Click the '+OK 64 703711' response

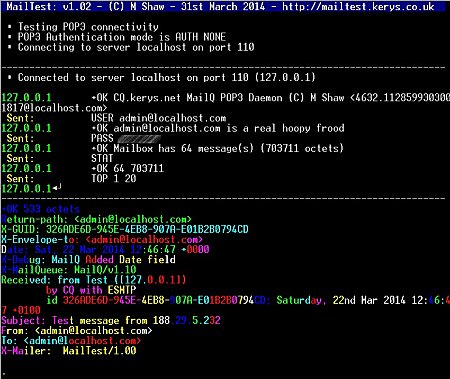pyautogui.click(x=128, y=168)
